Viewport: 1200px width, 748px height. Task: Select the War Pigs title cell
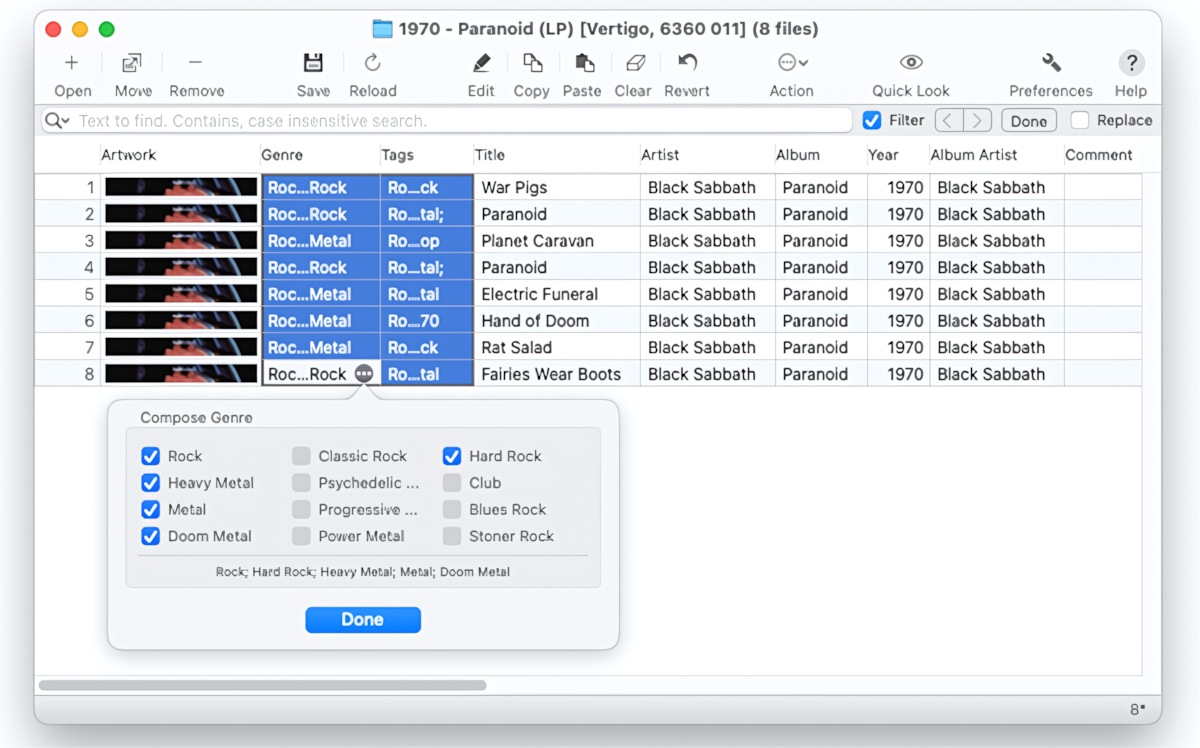(557, 187)
